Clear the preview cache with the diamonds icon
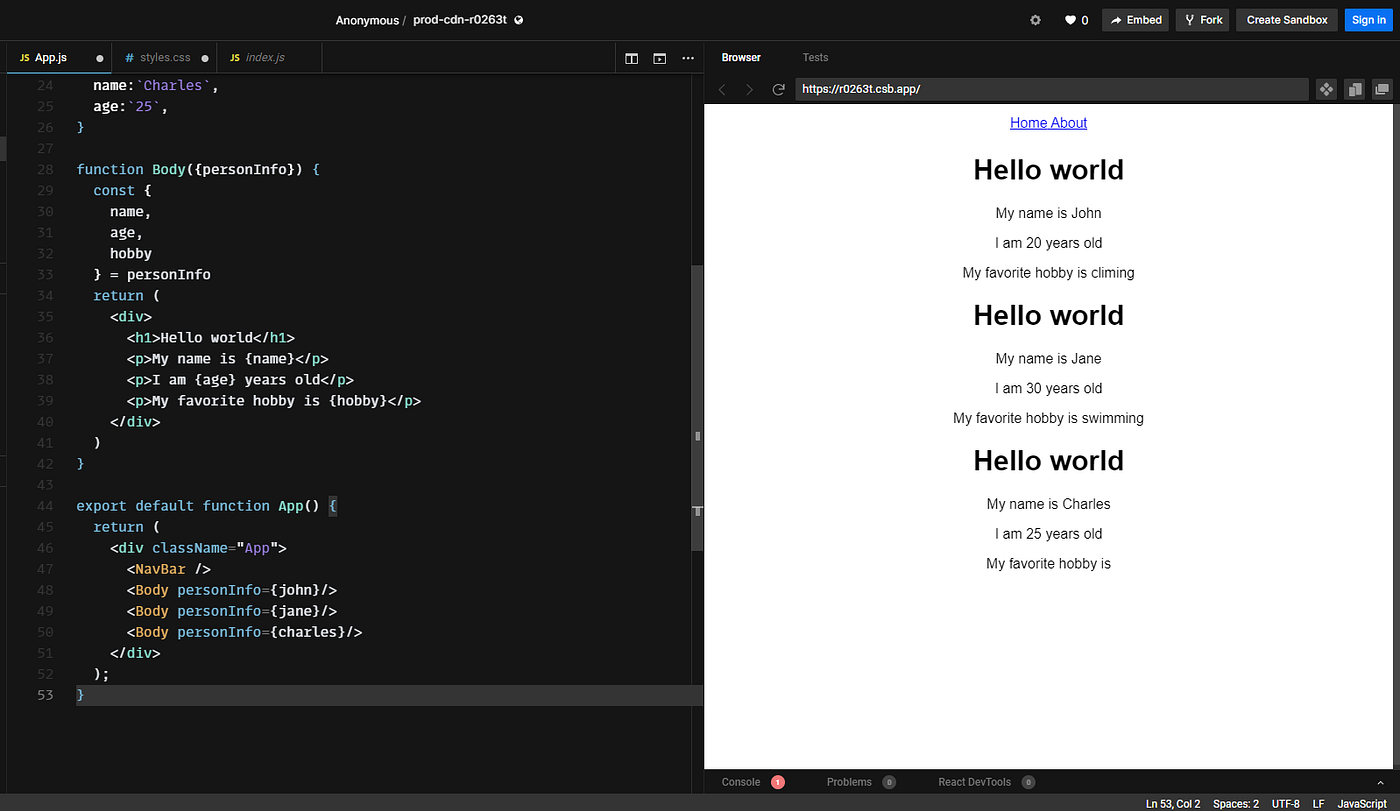This screenshot has width=1400, height=811. [1326, 89]
